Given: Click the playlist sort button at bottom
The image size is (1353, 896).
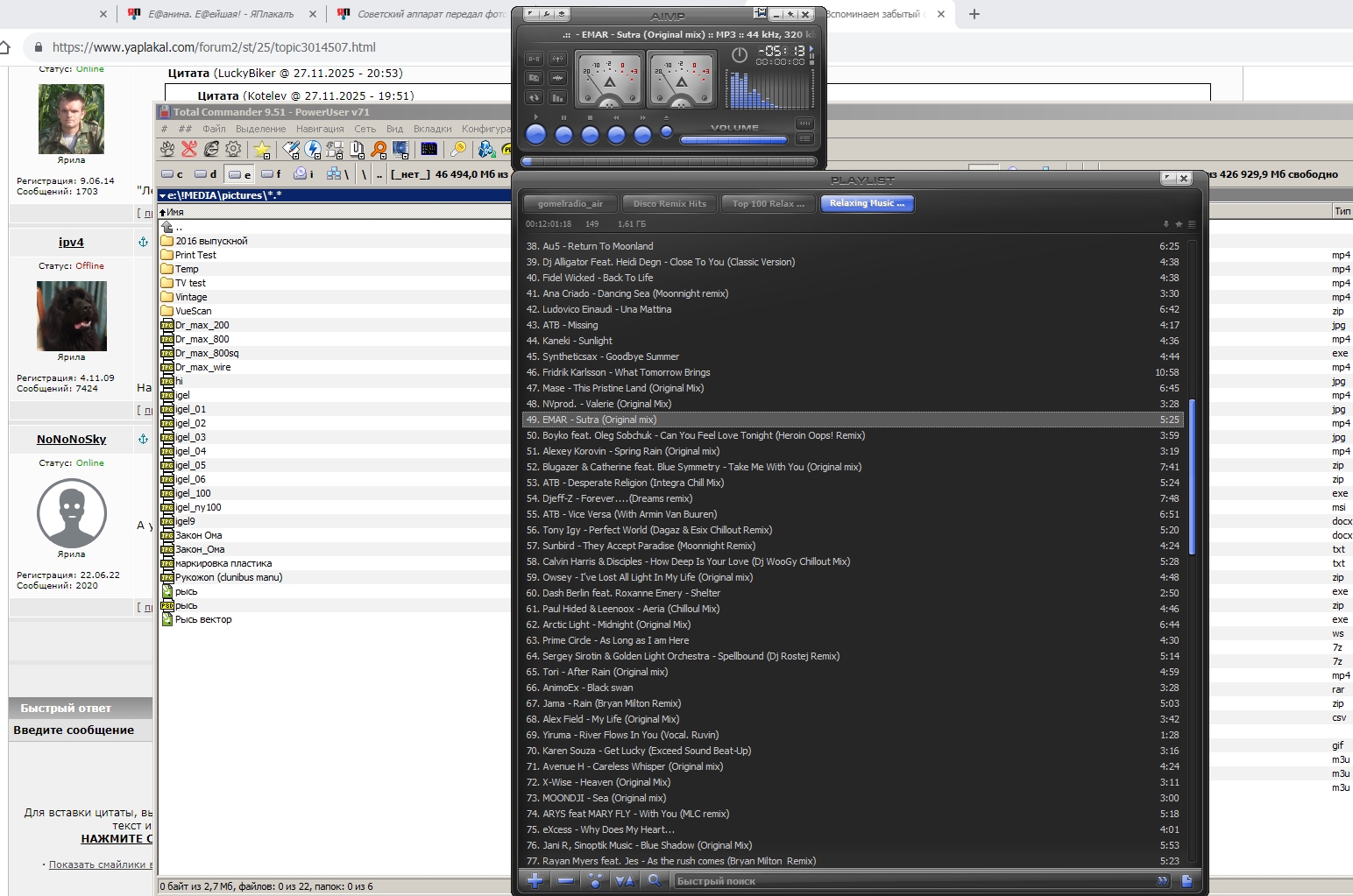Looking at the screenshot, I should pyautogui.click(x=625, y=880).
